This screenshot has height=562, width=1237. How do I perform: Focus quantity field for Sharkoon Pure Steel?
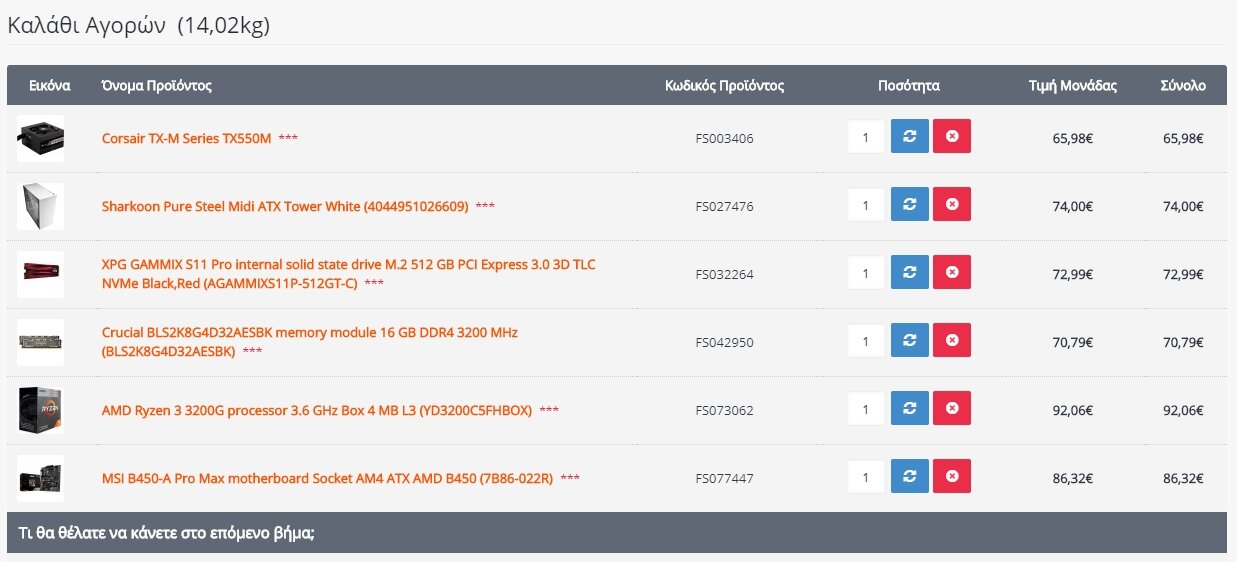[866, 206]
